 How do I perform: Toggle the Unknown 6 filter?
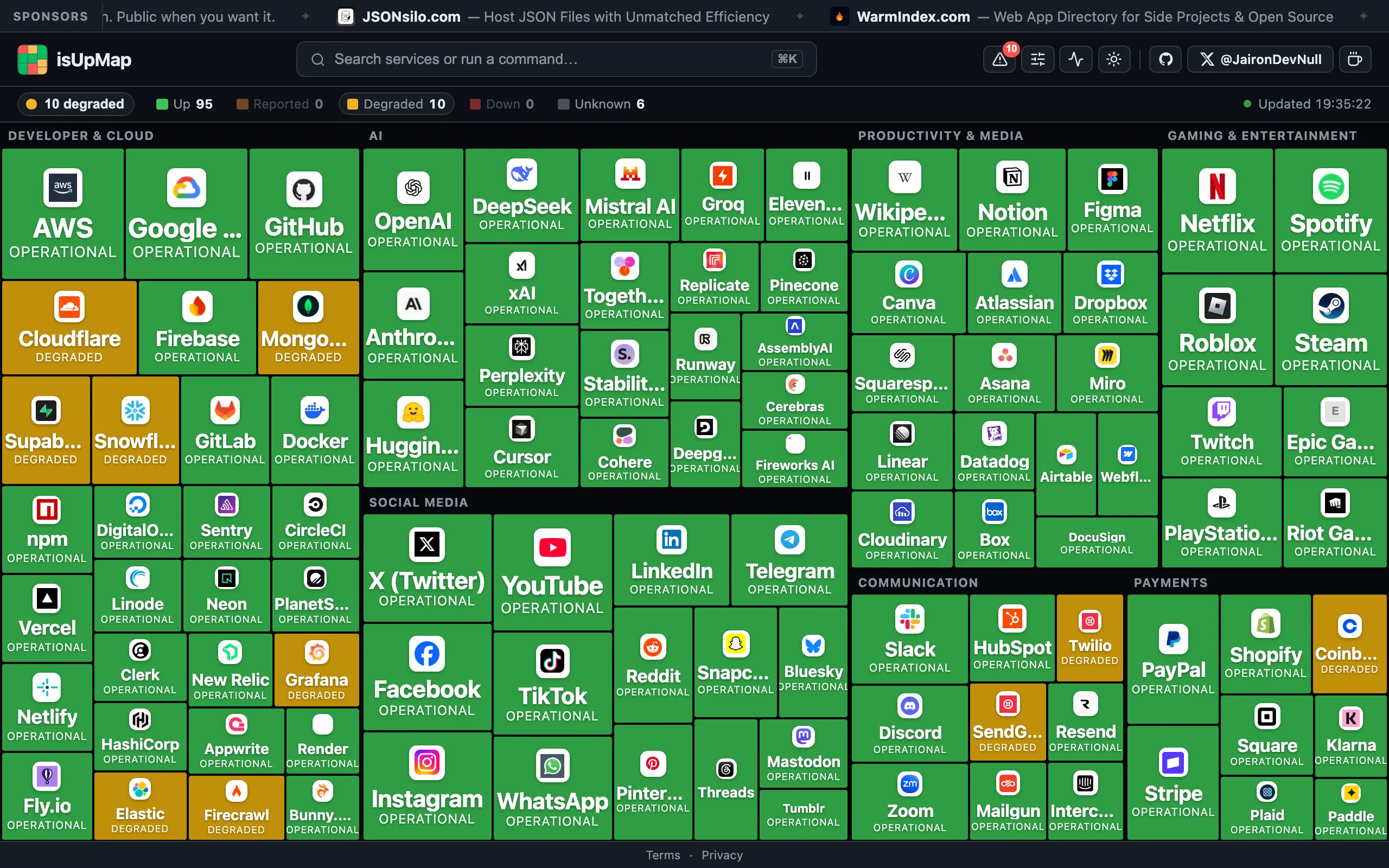(601, 104)
